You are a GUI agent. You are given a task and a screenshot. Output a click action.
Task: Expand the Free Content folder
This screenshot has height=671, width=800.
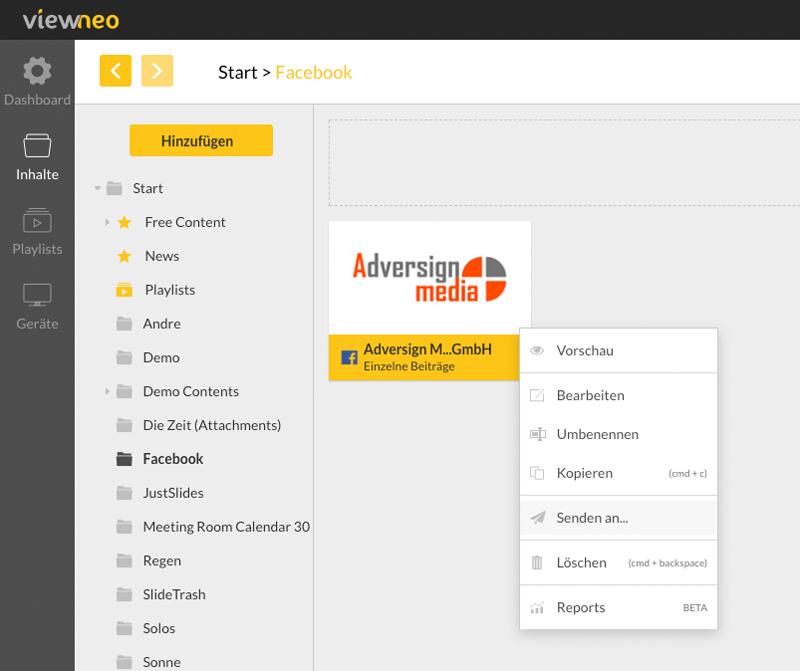107,222
